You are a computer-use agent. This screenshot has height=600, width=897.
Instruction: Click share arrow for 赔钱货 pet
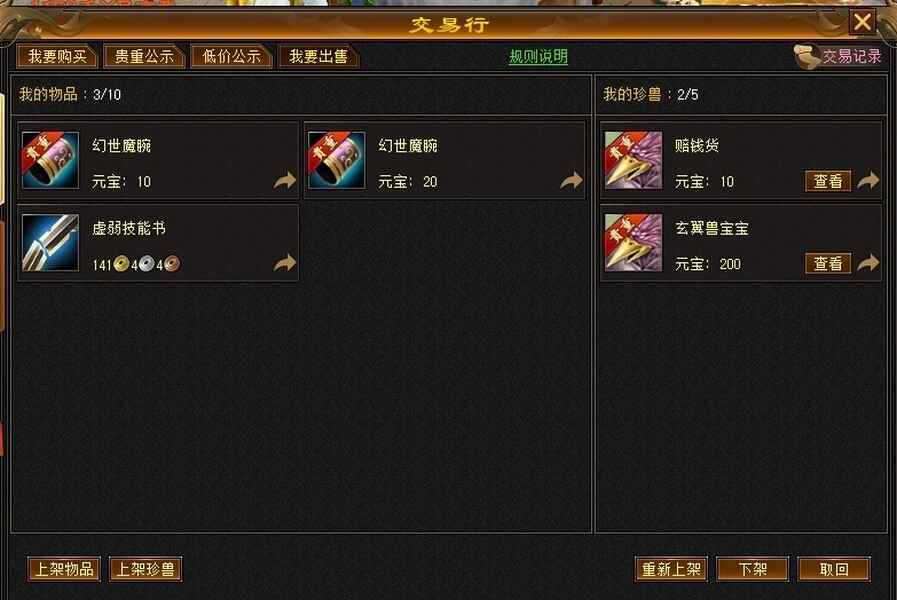[868, 181]
